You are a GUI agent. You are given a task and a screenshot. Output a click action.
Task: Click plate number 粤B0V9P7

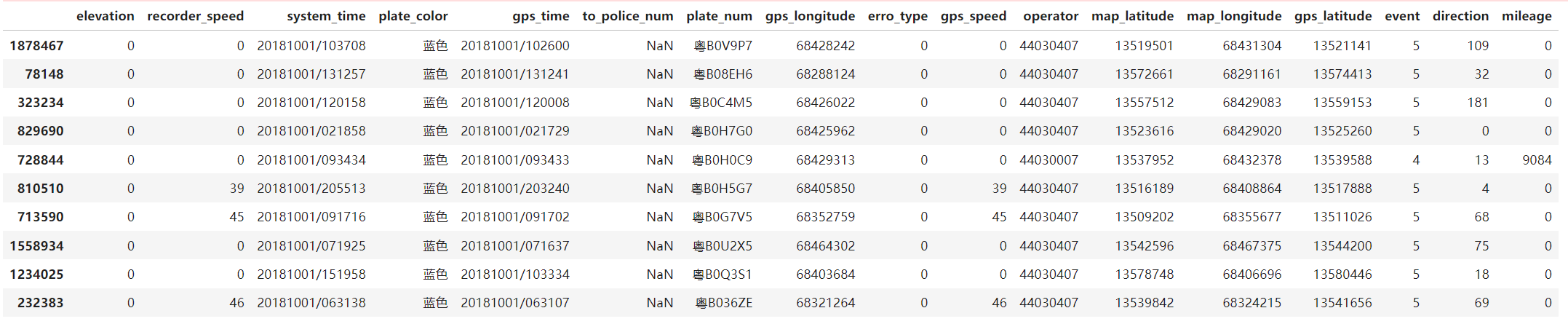[x=723, y=46]
